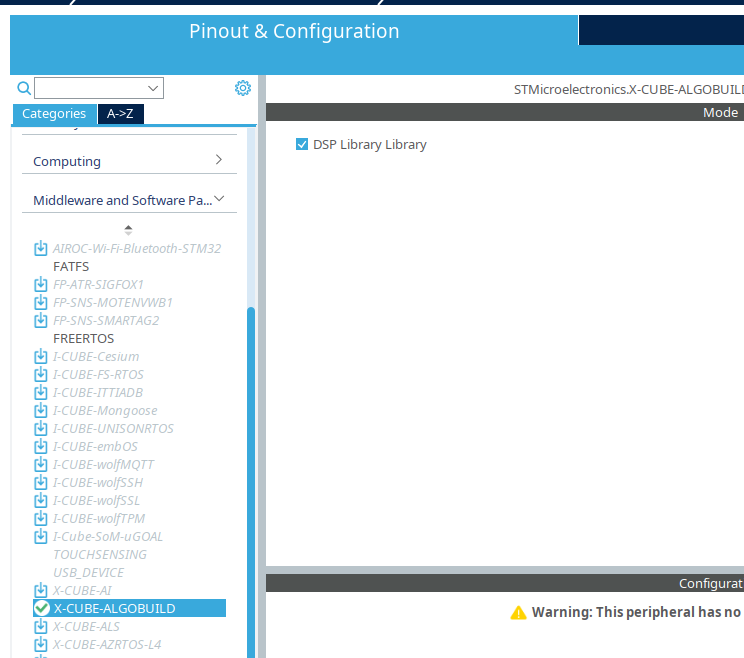Click the sort arrows above the middleware list
Viewport: 744px width, 658px height.
[128, 230]
